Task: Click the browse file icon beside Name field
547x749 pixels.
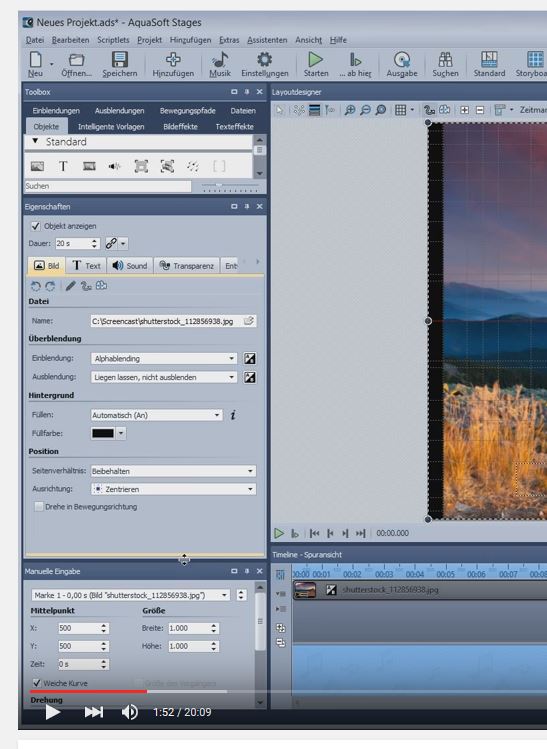Action: [249, 321]
